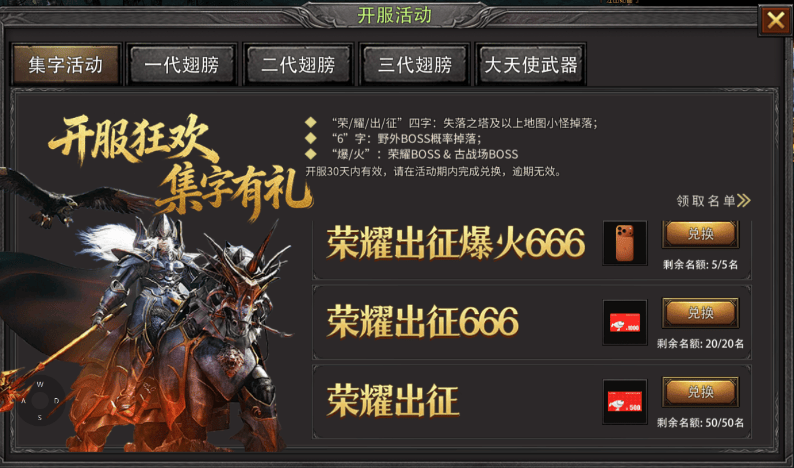Click the W key on virtual joystick
Viewport: 794px width, 468px height.
coord(40,384)
